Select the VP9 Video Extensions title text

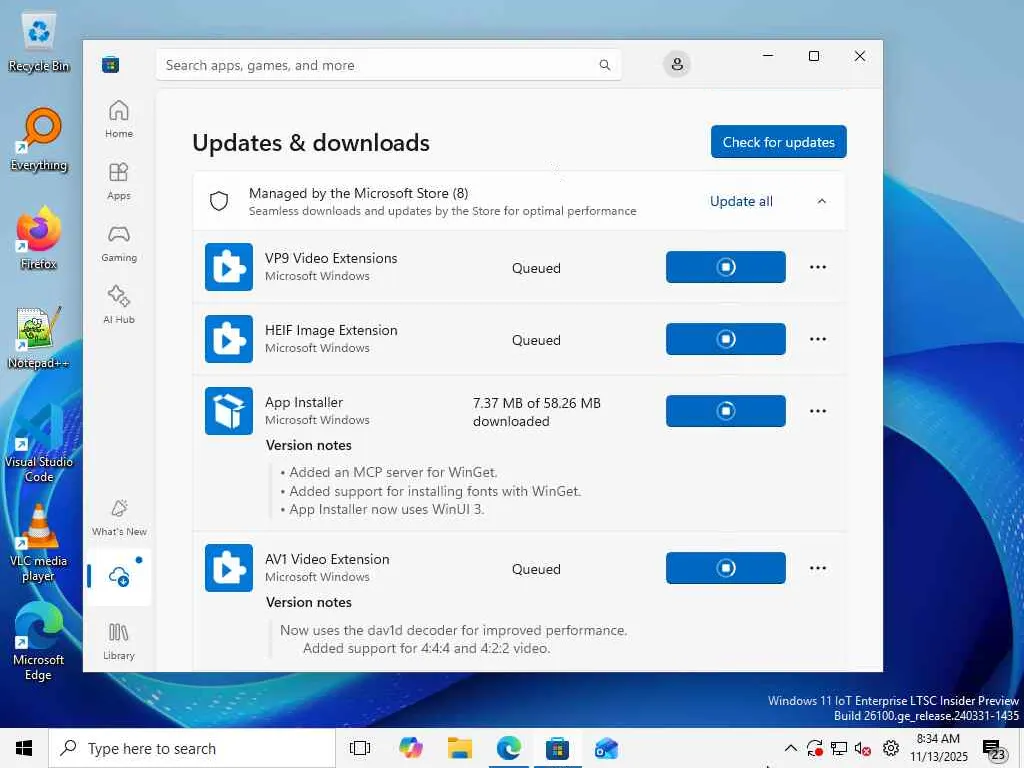coord(331,258)
